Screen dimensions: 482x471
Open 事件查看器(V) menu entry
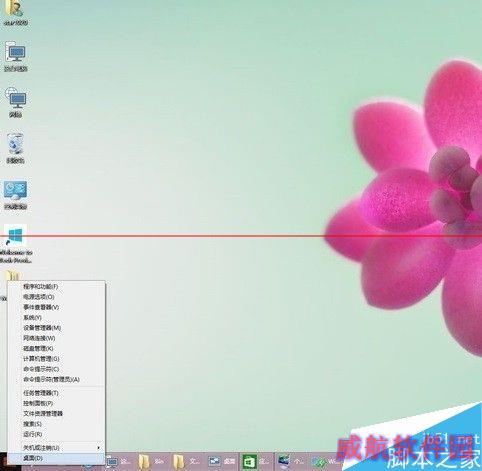tap(56, 307)
